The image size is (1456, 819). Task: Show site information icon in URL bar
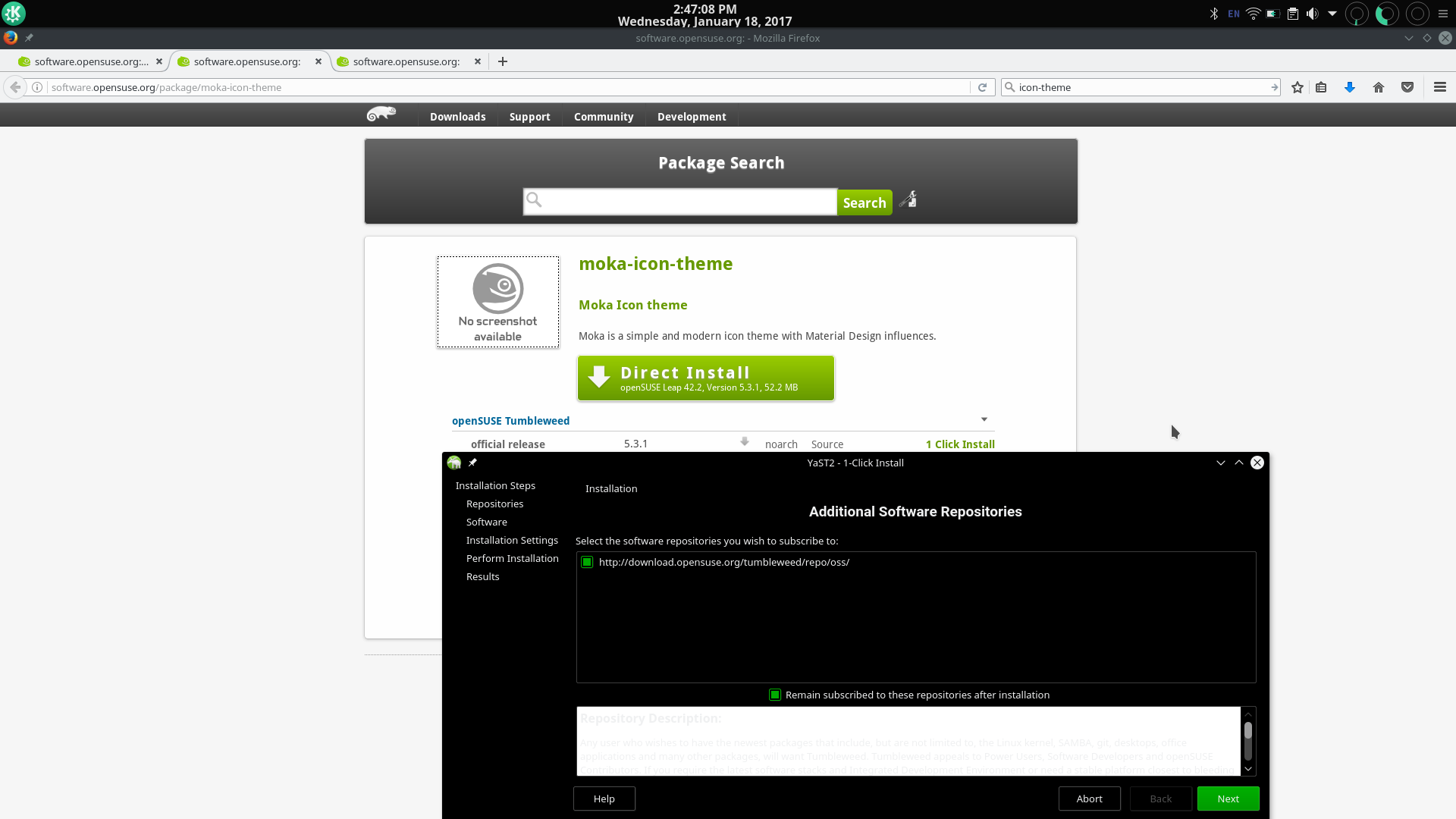tap(36, 87)
